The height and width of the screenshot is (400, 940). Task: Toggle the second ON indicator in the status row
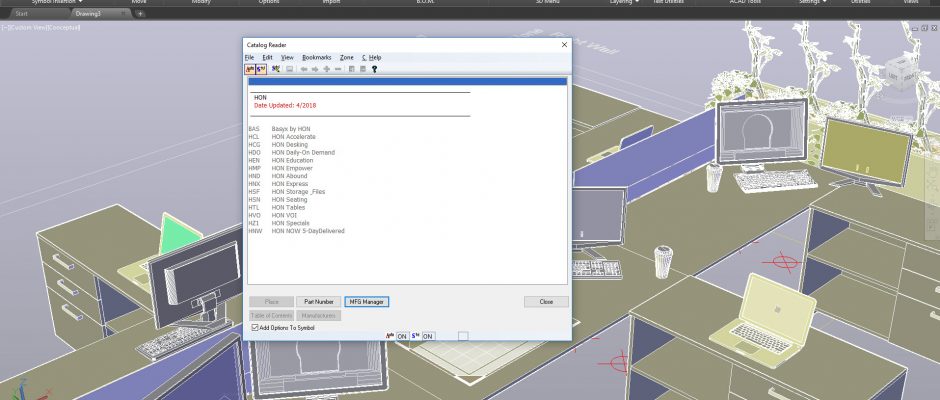(x=427, y=336)
